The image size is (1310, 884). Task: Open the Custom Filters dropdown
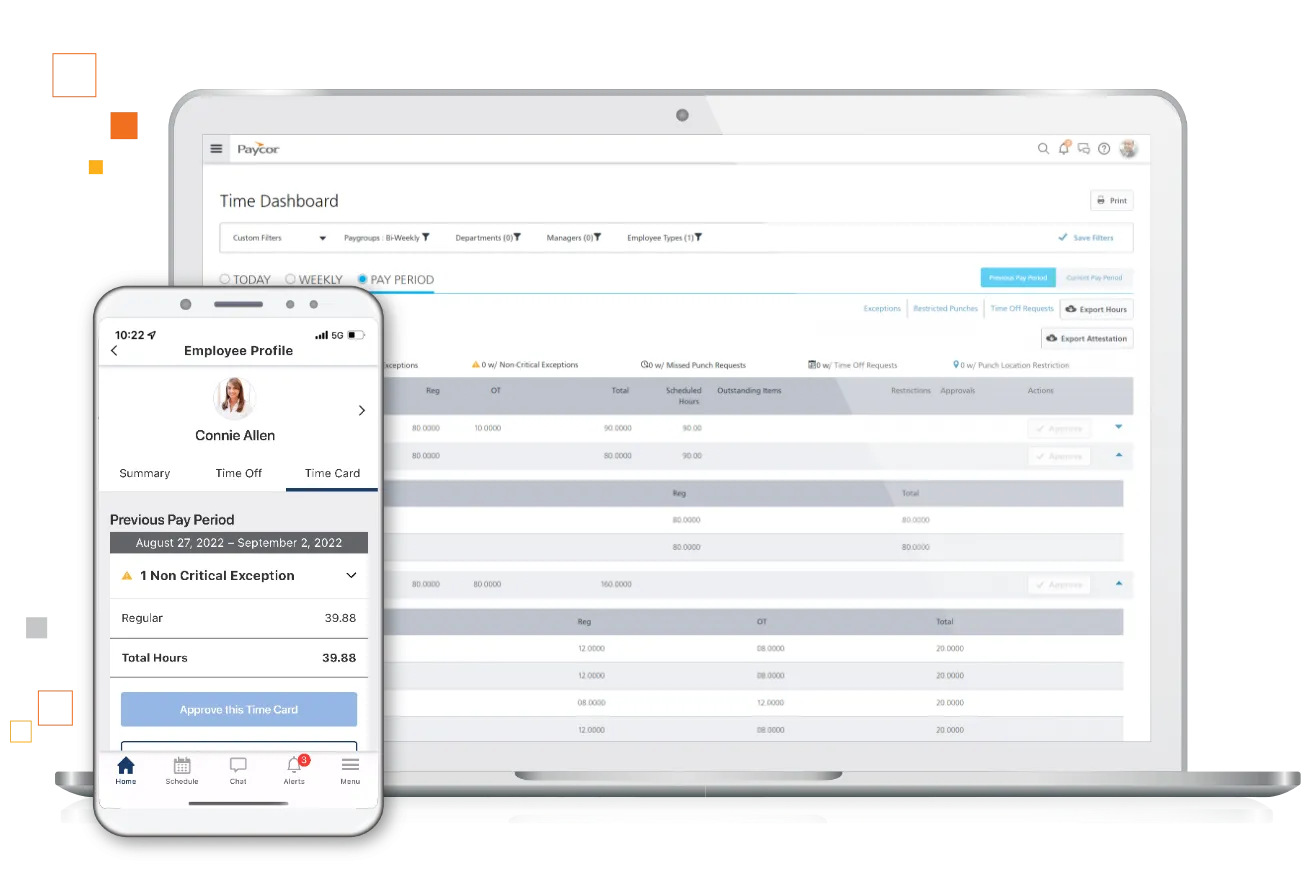click(279, 238)
